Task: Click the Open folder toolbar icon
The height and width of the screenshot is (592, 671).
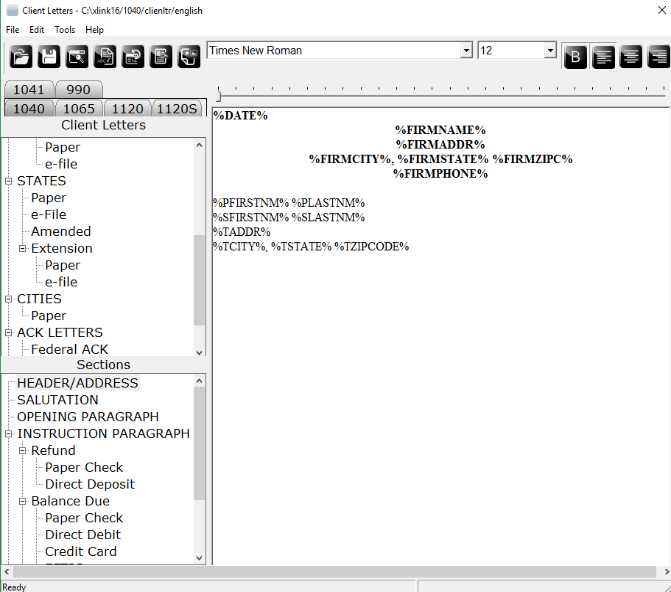Action: pos(21,57)
